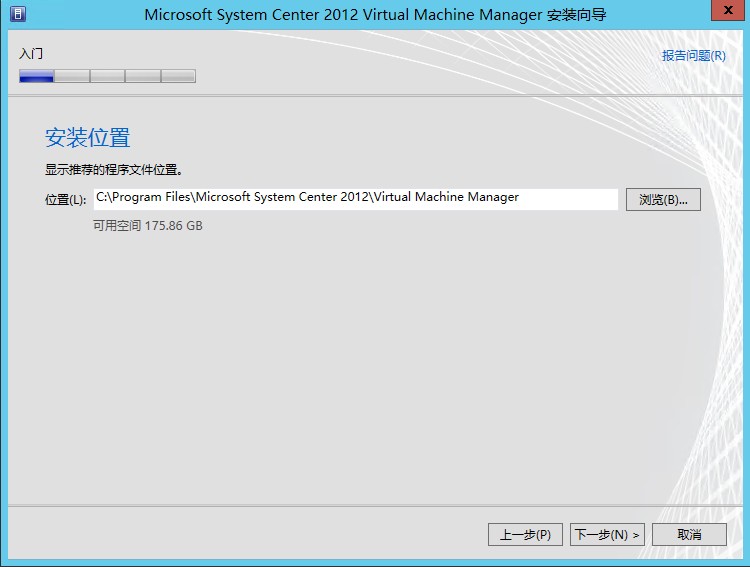Click the 位置(L): field label
Screen dimensions: 750x567
point(66,200)
